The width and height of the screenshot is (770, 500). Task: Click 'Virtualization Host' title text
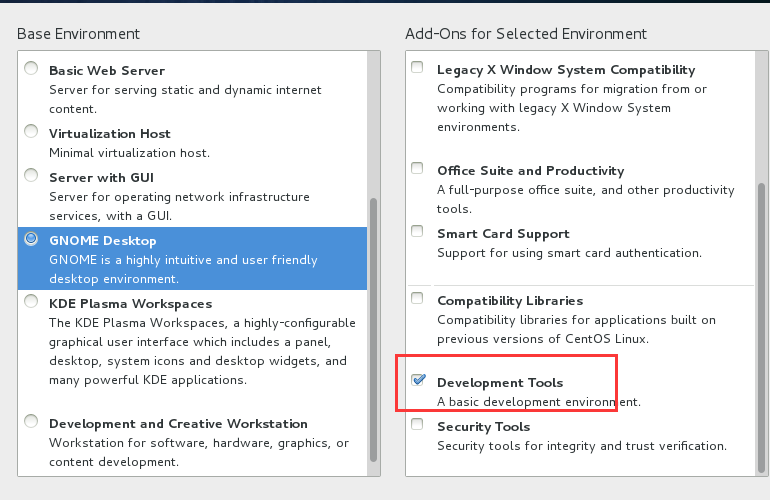110,134
